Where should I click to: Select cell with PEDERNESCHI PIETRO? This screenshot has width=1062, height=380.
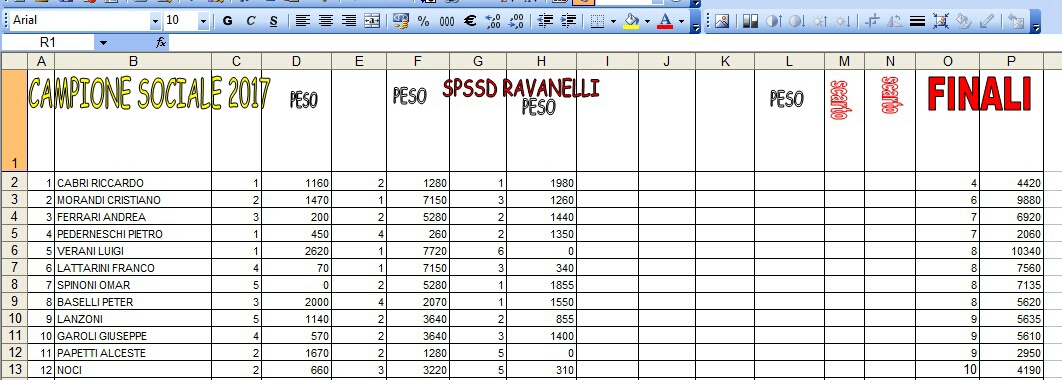[x=133, y=234]
